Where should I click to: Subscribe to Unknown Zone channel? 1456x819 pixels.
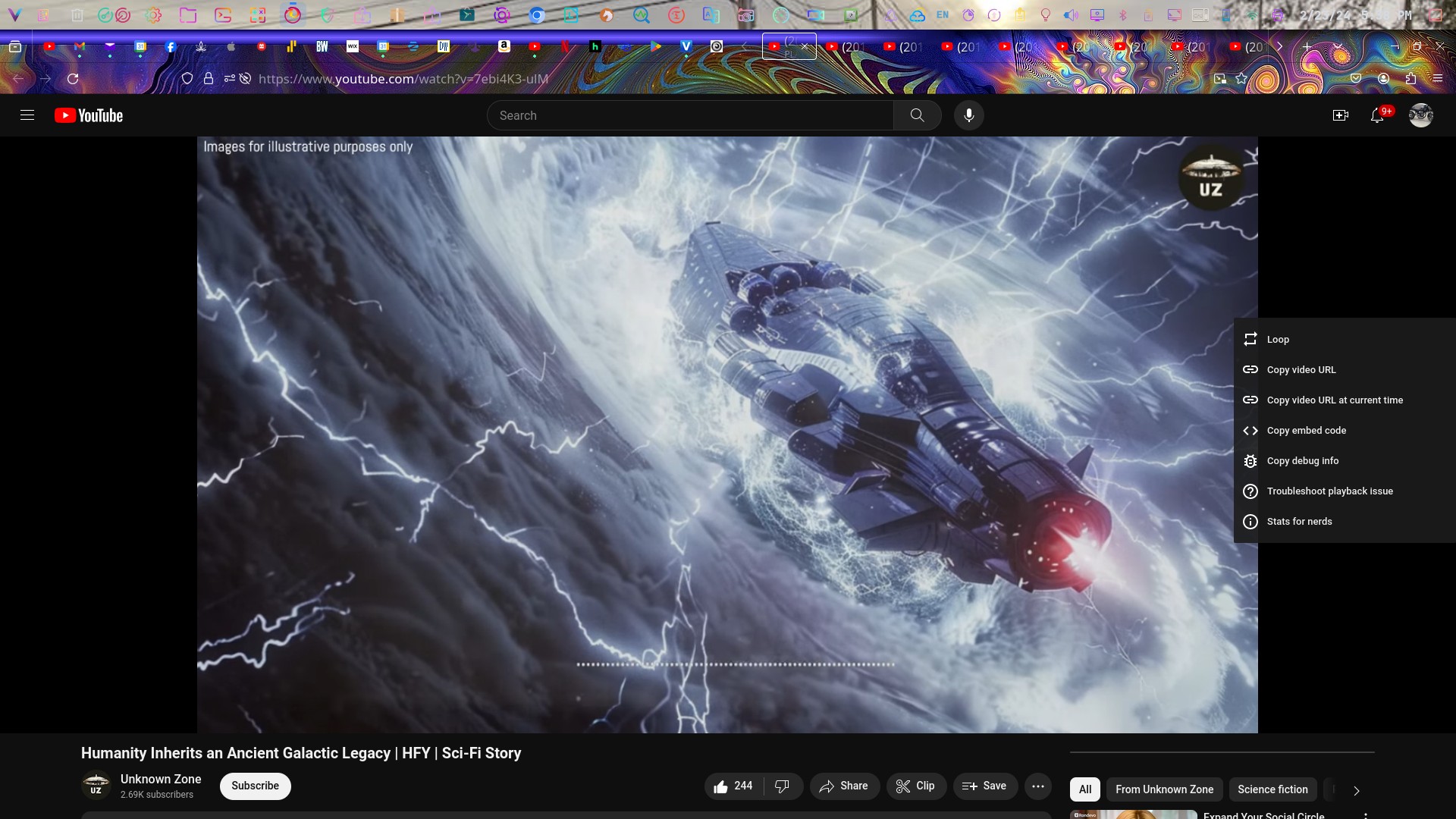tap(255, 786)
